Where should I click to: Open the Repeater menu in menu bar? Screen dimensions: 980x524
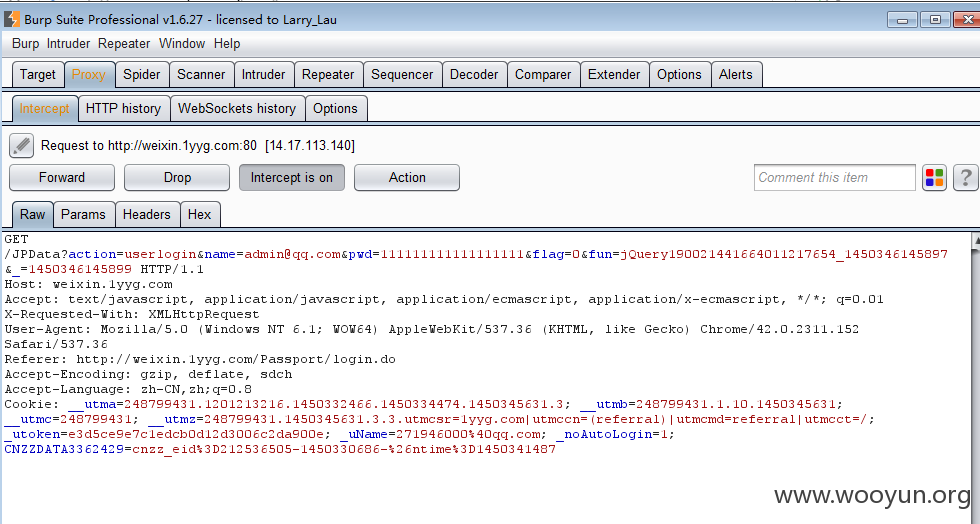[x=124, y=44]
